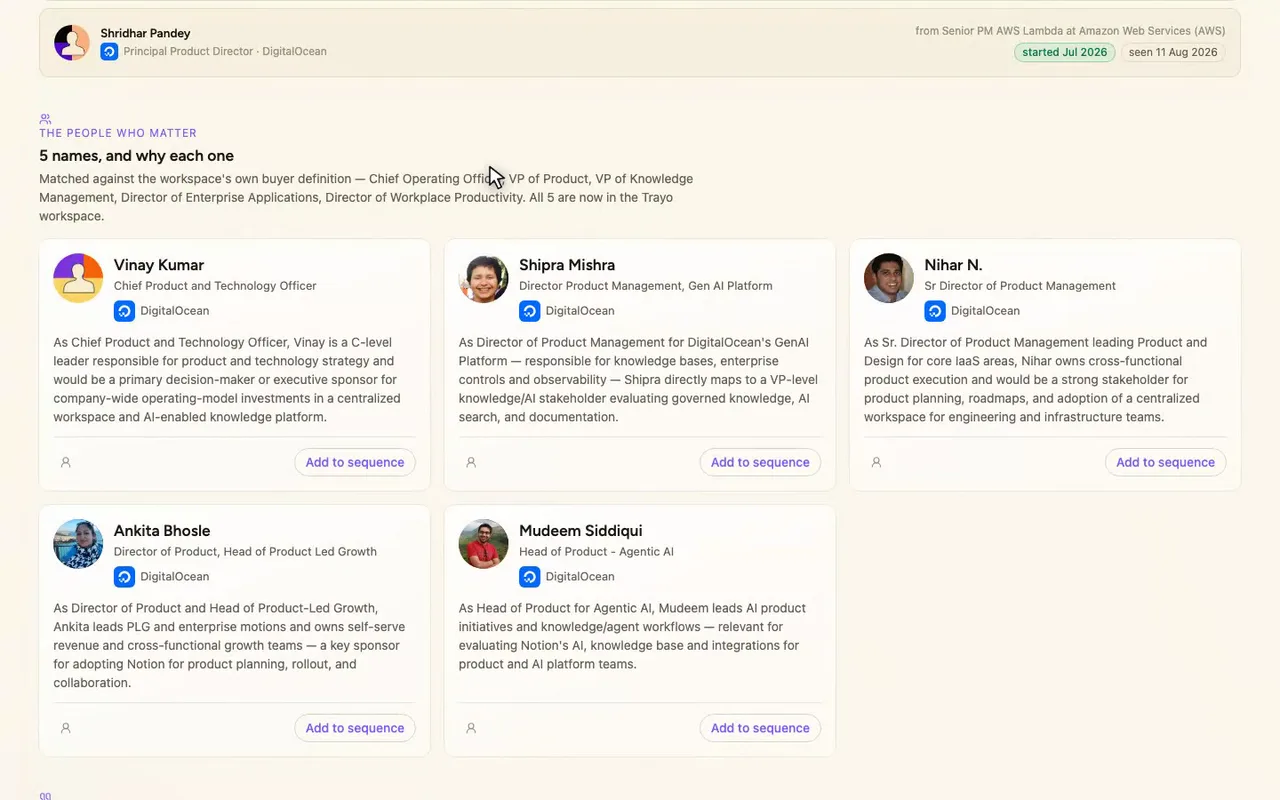Screen dimensions: 1280x800
Task: Click the Ankita Bhosle name heading
Action: pyautogui.click(x=162, y=531)
